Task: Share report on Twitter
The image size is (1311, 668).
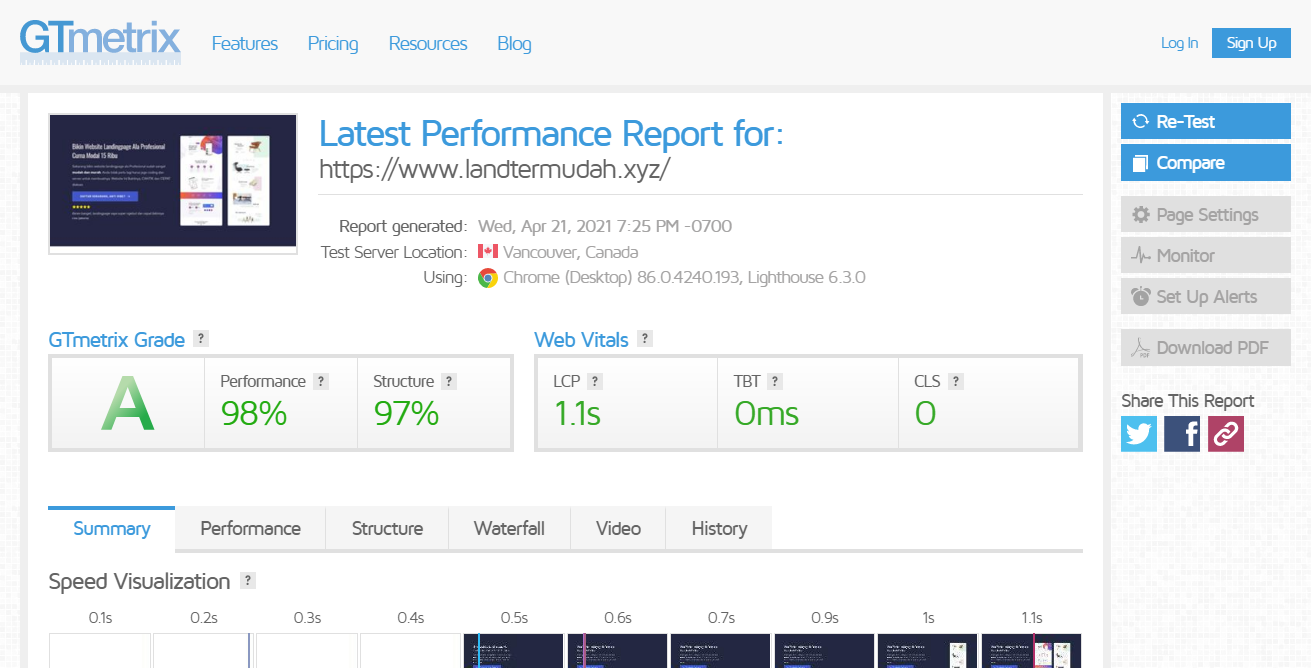Action: pos(1139,433)
